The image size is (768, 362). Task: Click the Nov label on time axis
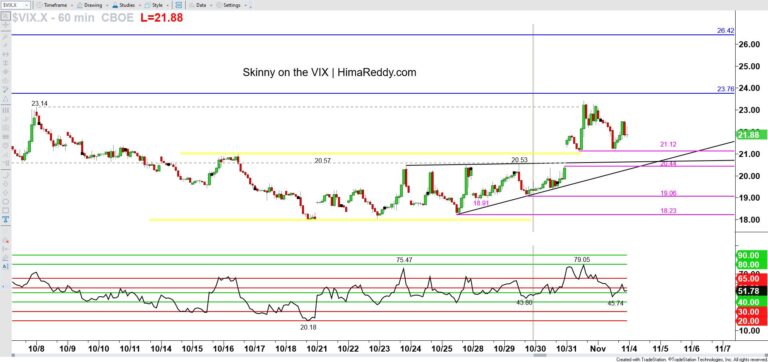click(x=598, y=349)
